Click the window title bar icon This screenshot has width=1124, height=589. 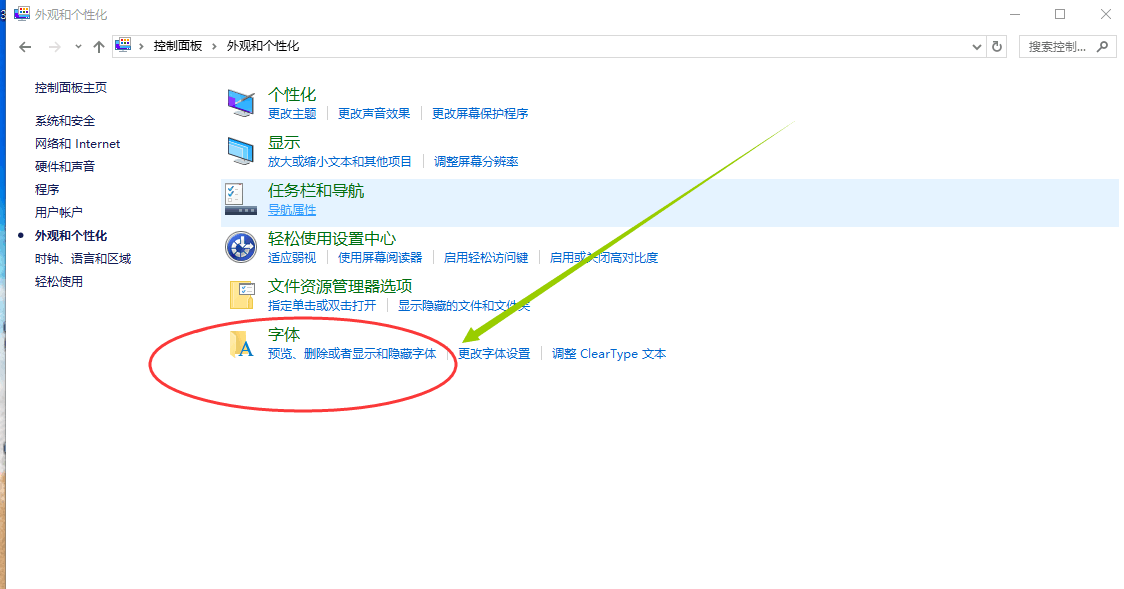(x=22, y=14)
